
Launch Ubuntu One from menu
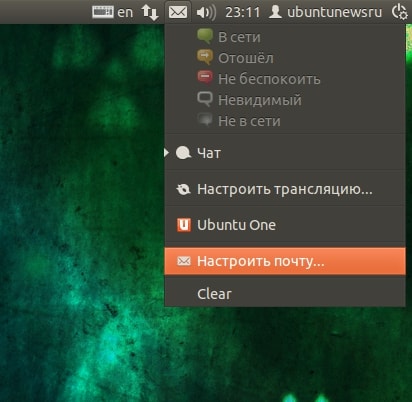click(285, 225)
